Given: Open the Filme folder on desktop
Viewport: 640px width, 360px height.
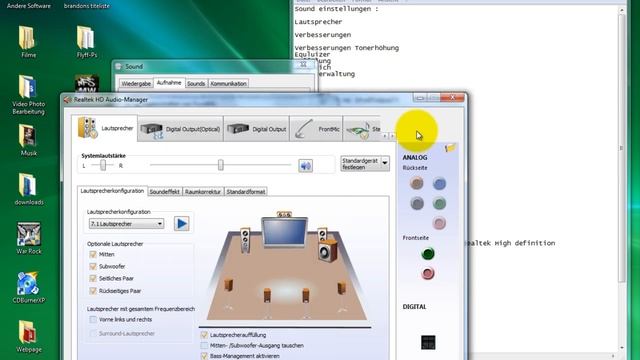Looking at the screenshot, I should coord(28,42).
